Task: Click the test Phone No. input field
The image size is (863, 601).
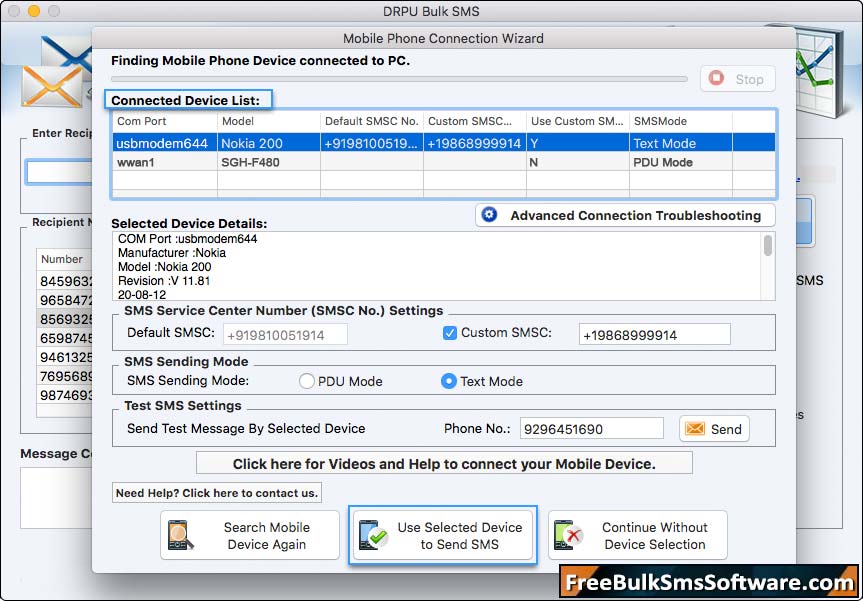Action: pyautogui.click(x=592, y=429)
